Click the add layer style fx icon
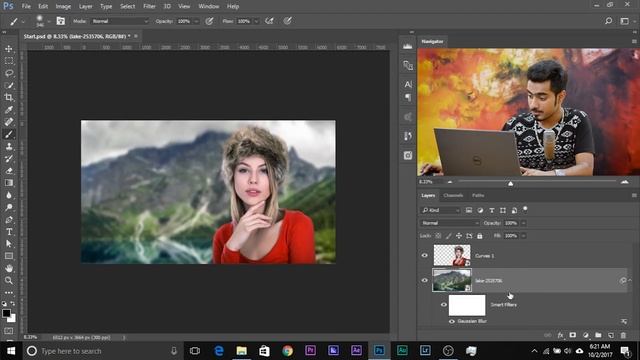The image size is (640, 360). tap(560, 335)
